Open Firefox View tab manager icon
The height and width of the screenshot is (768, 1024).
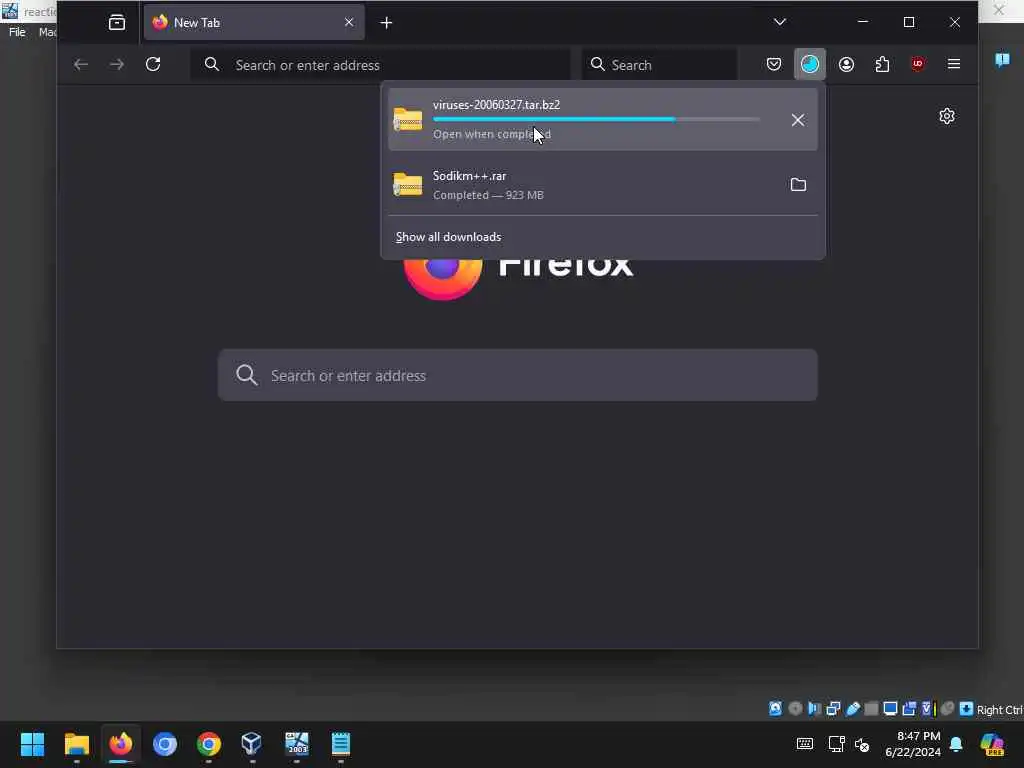[117, 22]
